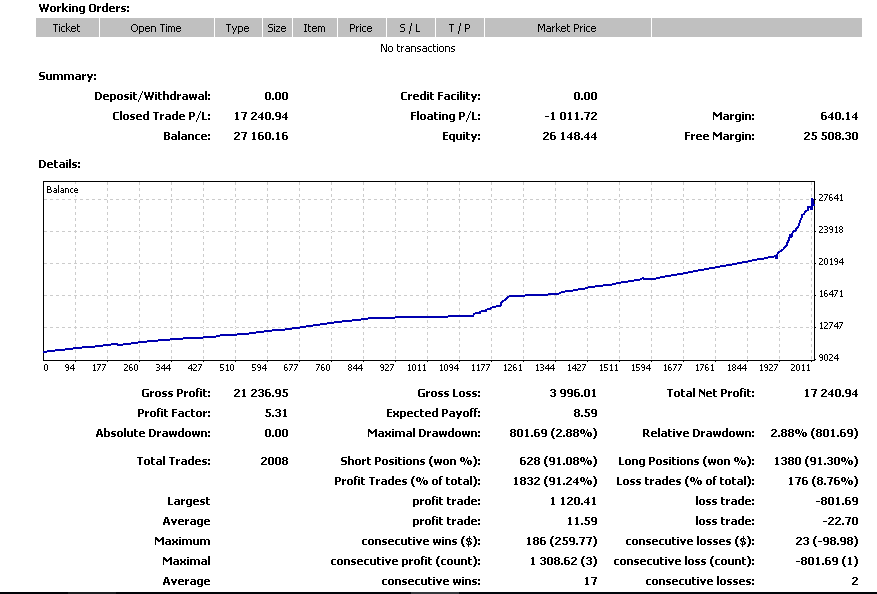
Task: Select the S / L column header
Action: pyautogui.click(x=410, y=28)
